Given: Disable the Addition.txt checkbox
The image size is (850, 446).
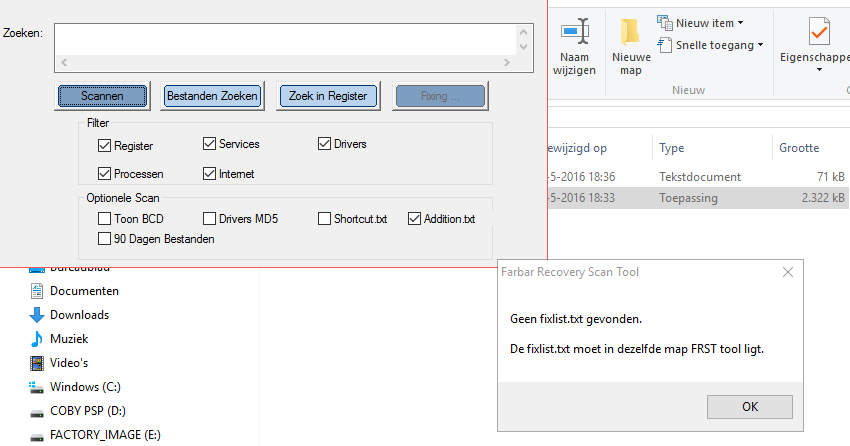Looking at the screenshot, I should [x=414, y=218].
